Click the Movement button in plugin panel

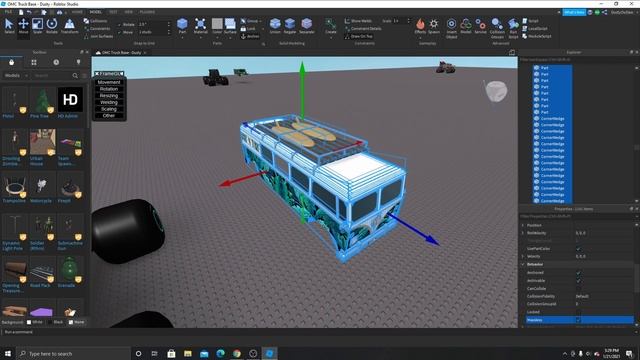[109, 82]
